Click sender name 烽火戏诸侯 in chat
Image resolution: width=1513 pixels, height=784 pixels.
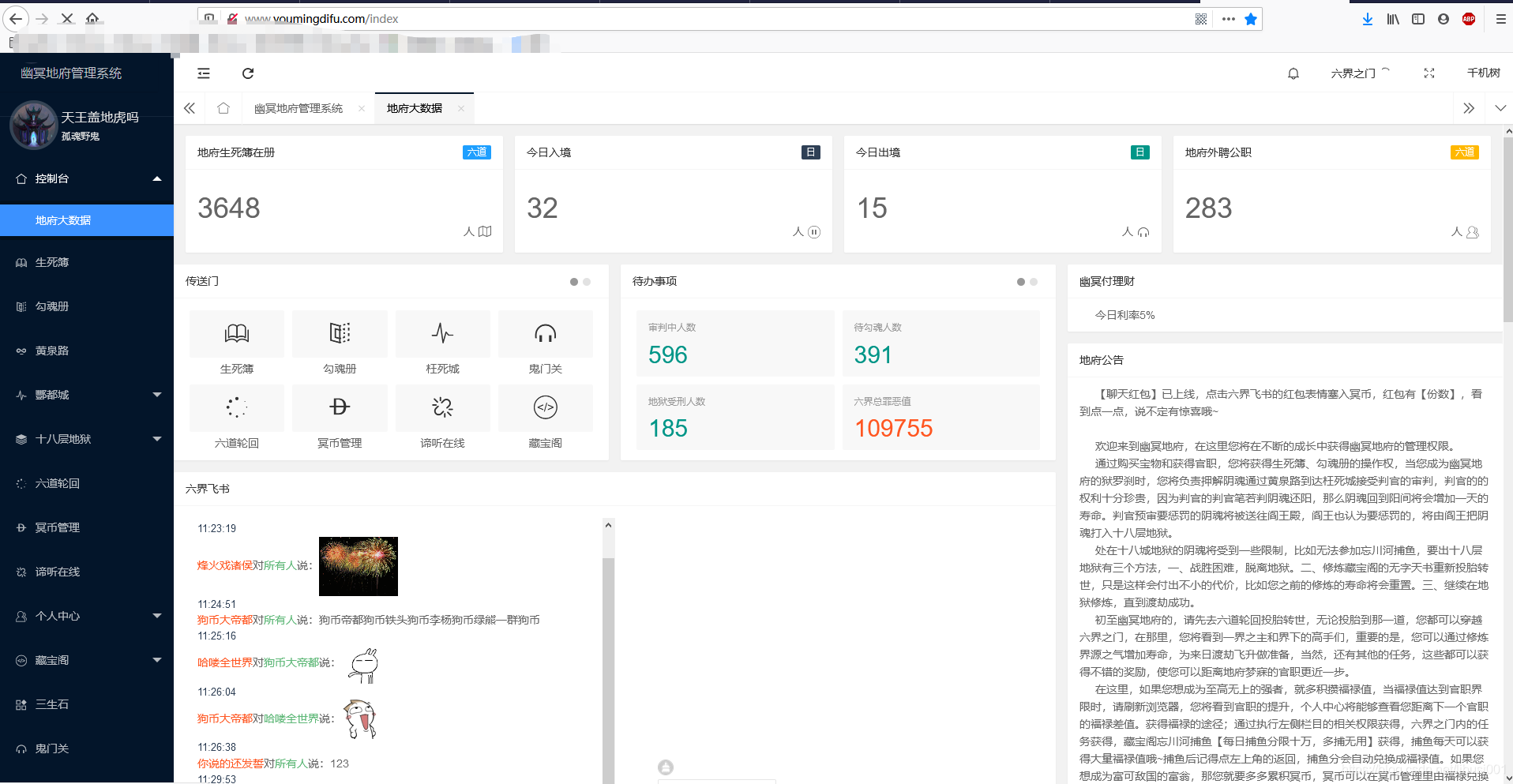pyautogui.click(x=225, y=565)
